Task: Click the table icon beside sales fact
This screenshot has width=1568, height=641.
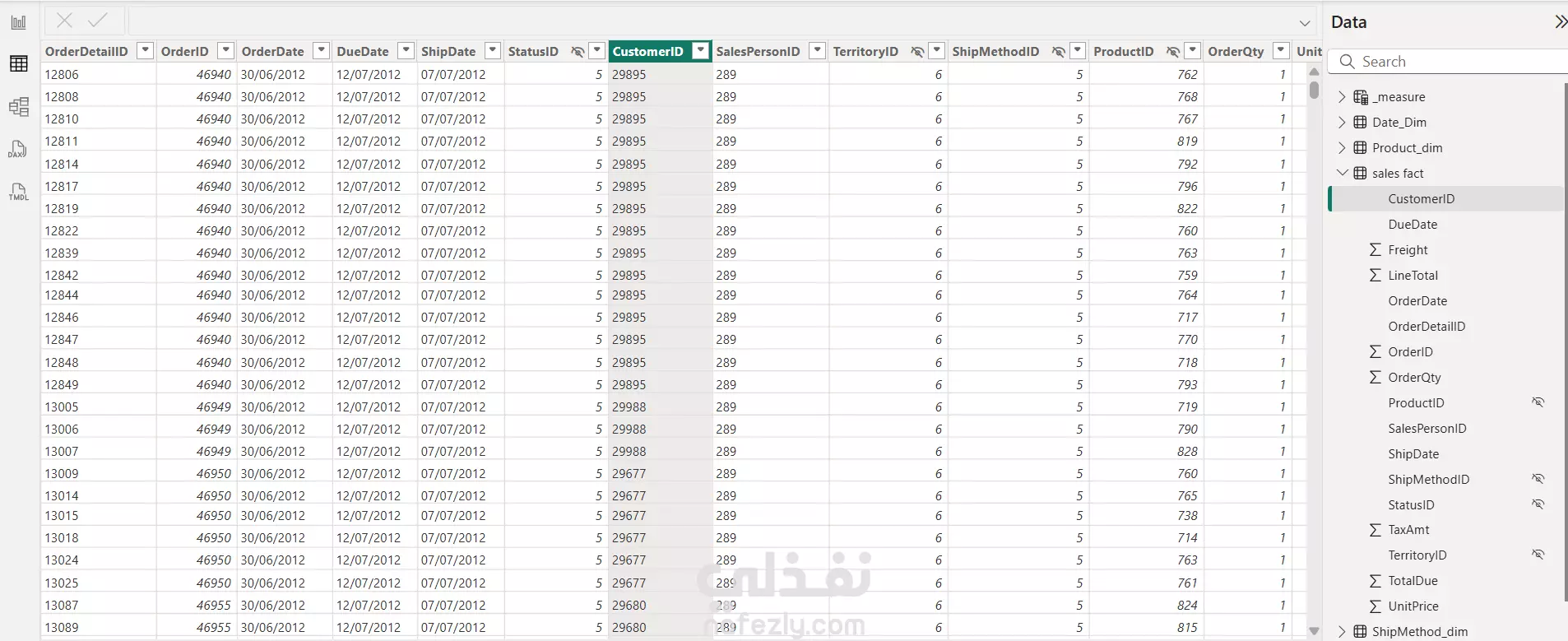Action: (1360, 174)
